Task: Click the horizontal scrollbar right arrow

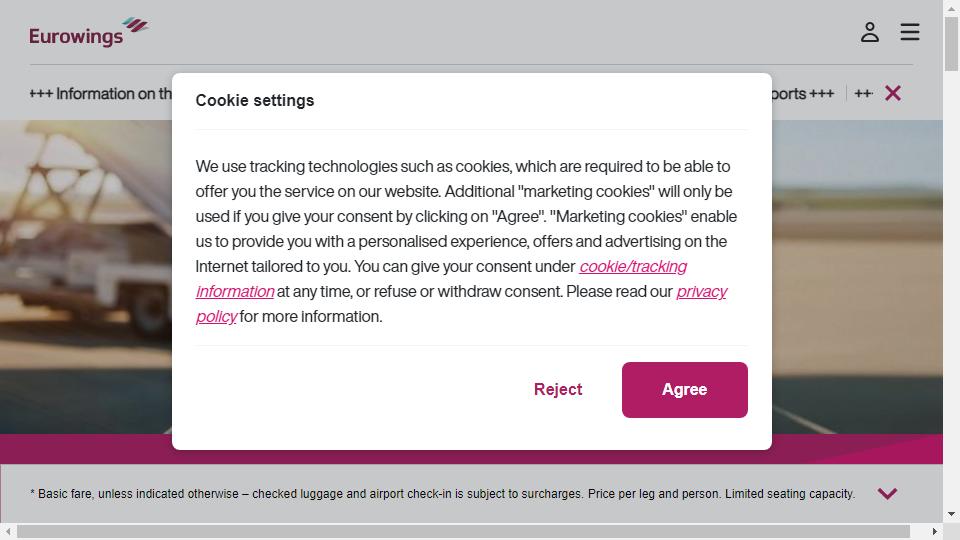Action: click(934, 531)
